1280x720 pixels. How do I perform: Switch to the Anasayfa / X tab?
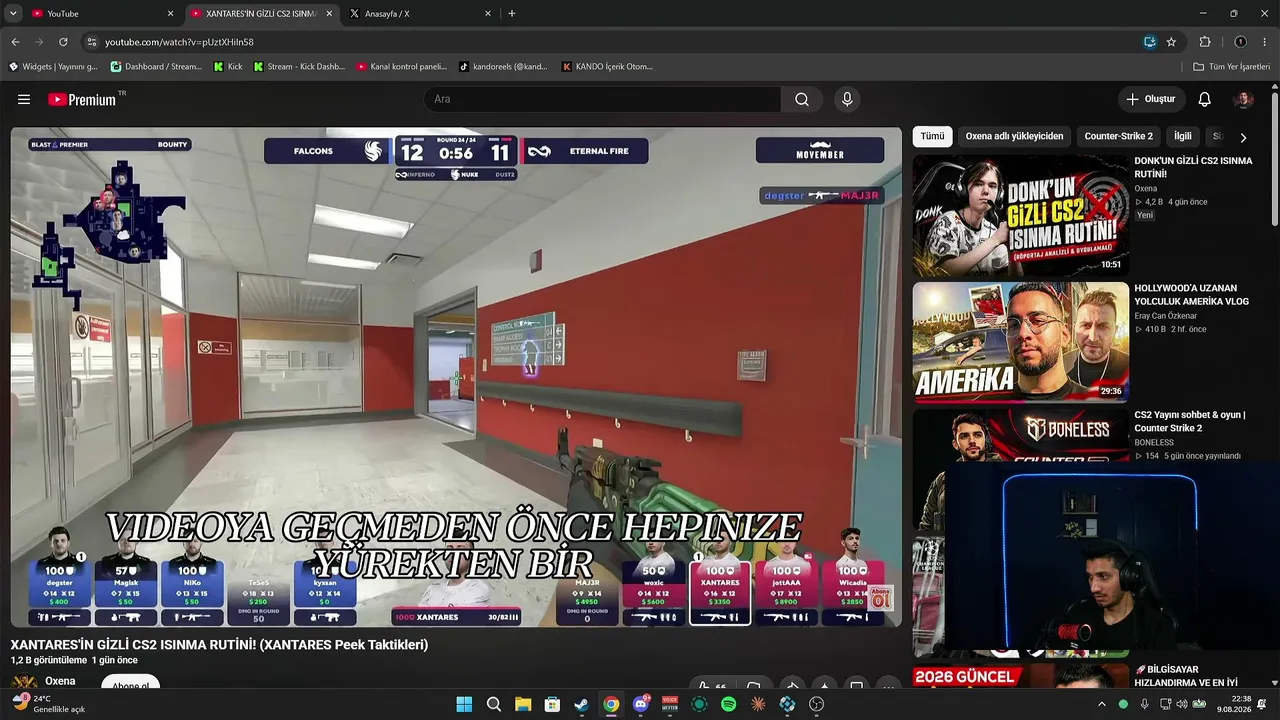420,14
